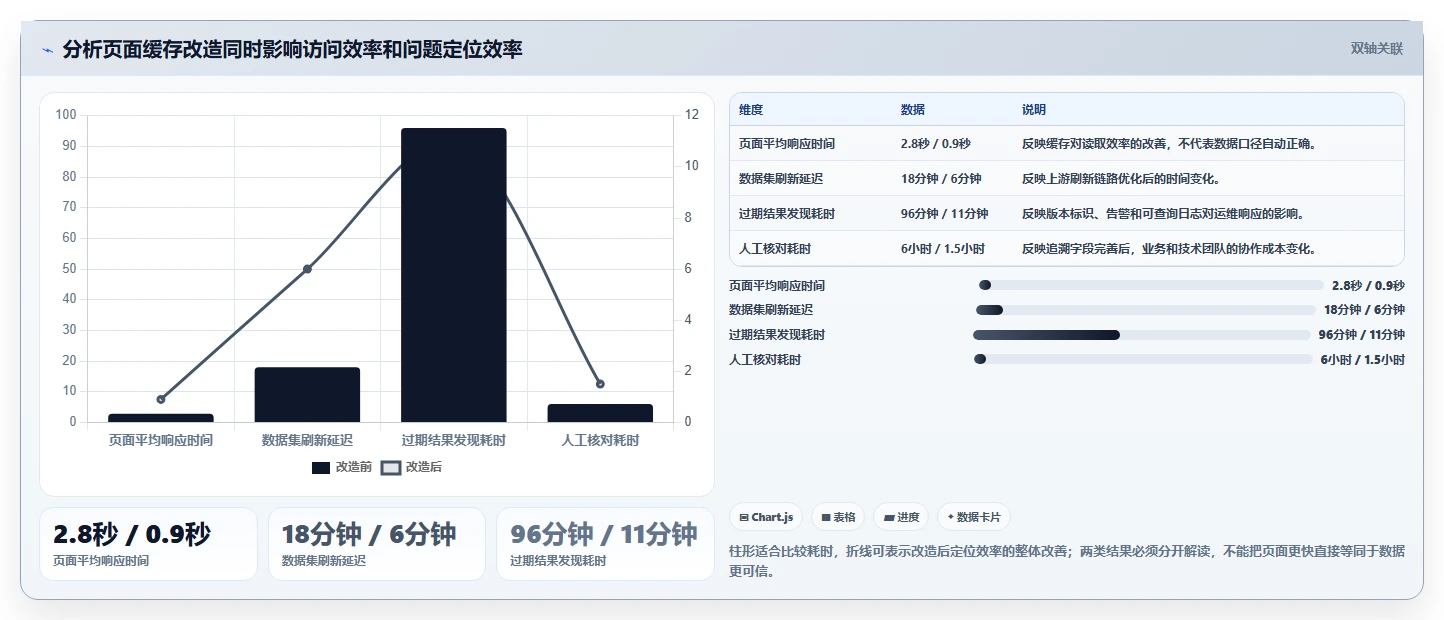This screenshot has height=620, width=1444.
Task: Click the 过期结果发现耗时 progress bar
Action: (1142, 335)
